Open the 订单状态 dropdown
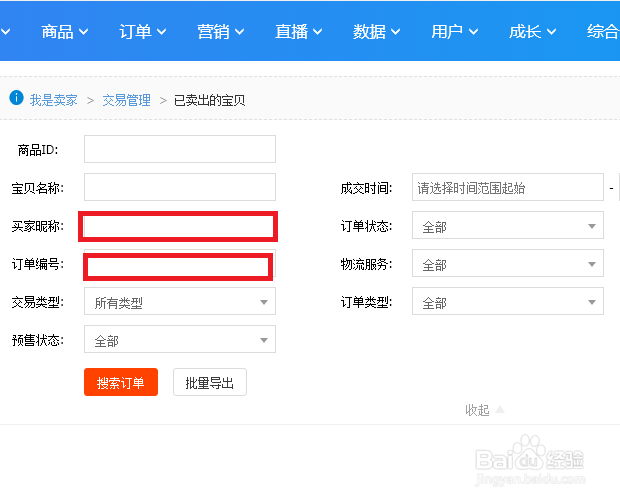Screen dimensions: 620x501 tap(508, 226)
